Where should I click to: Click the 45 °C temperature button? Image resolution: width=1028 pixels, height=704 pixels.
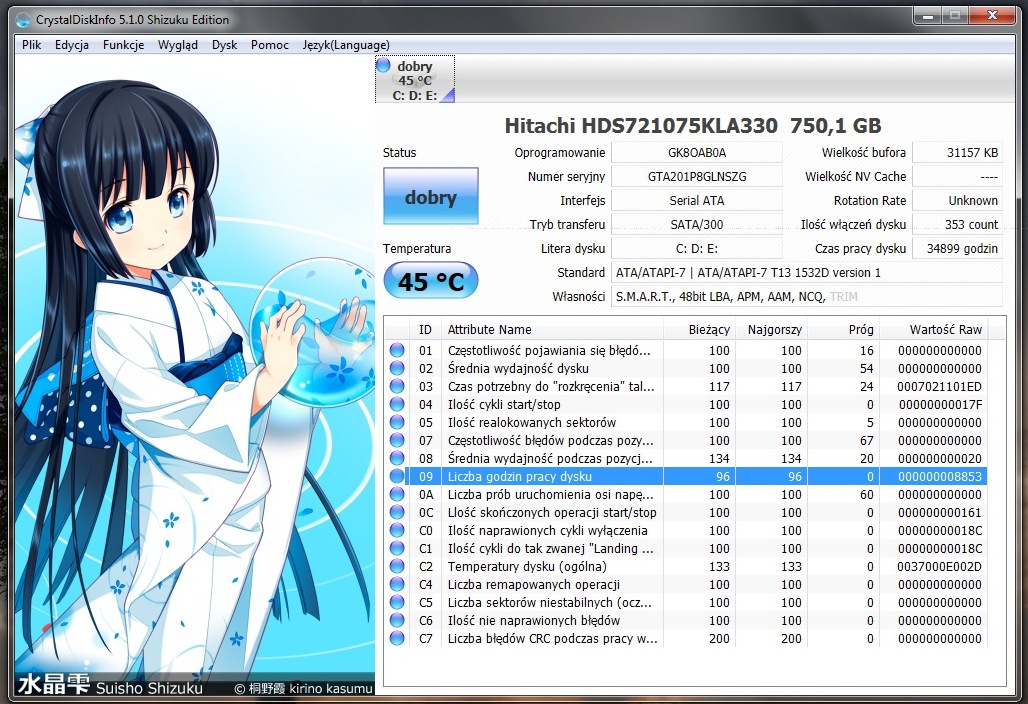coord(431,281)
